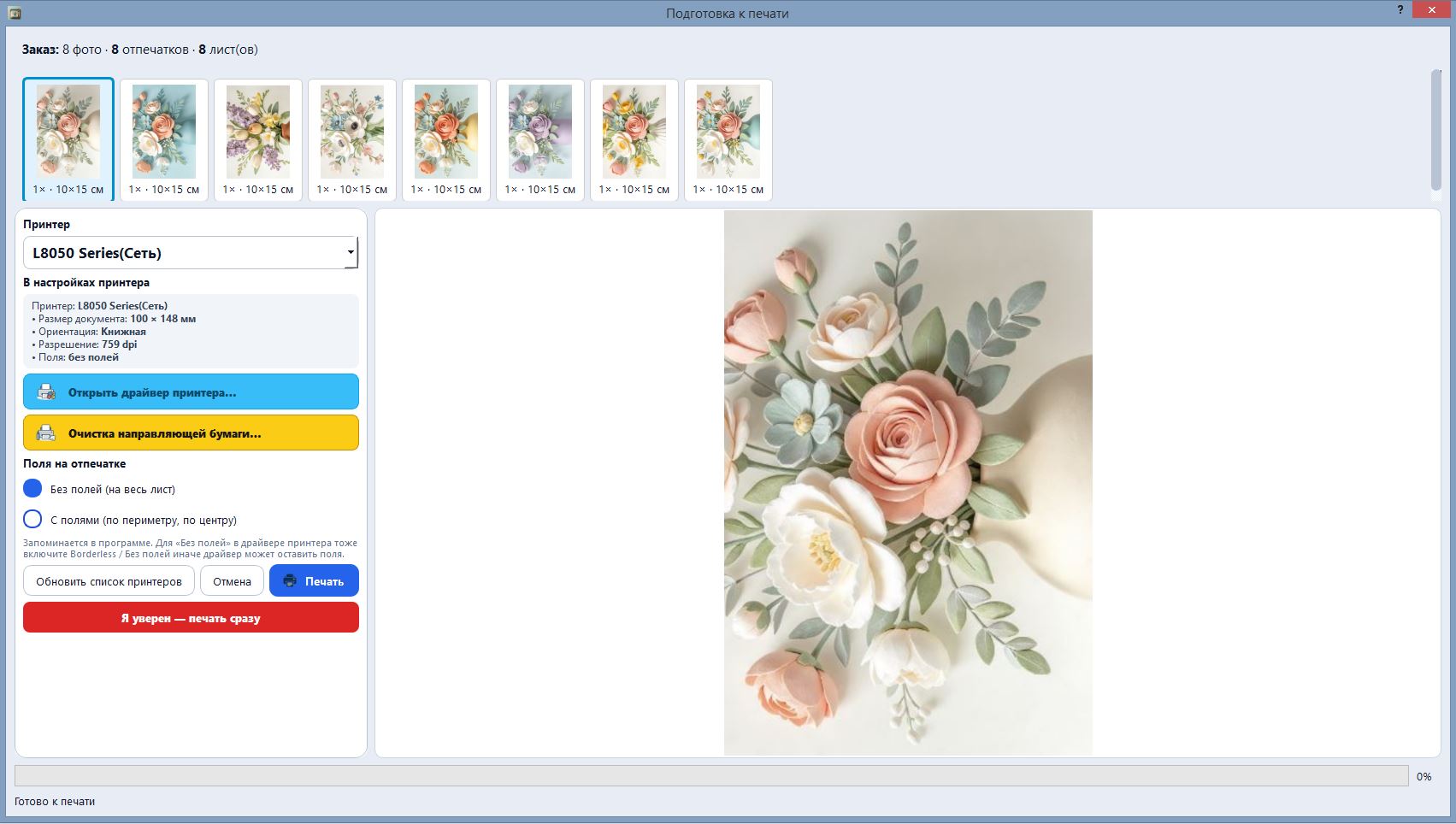Select the second thumbnail with blue background
1456x824 pixels.
click(164, 140)
